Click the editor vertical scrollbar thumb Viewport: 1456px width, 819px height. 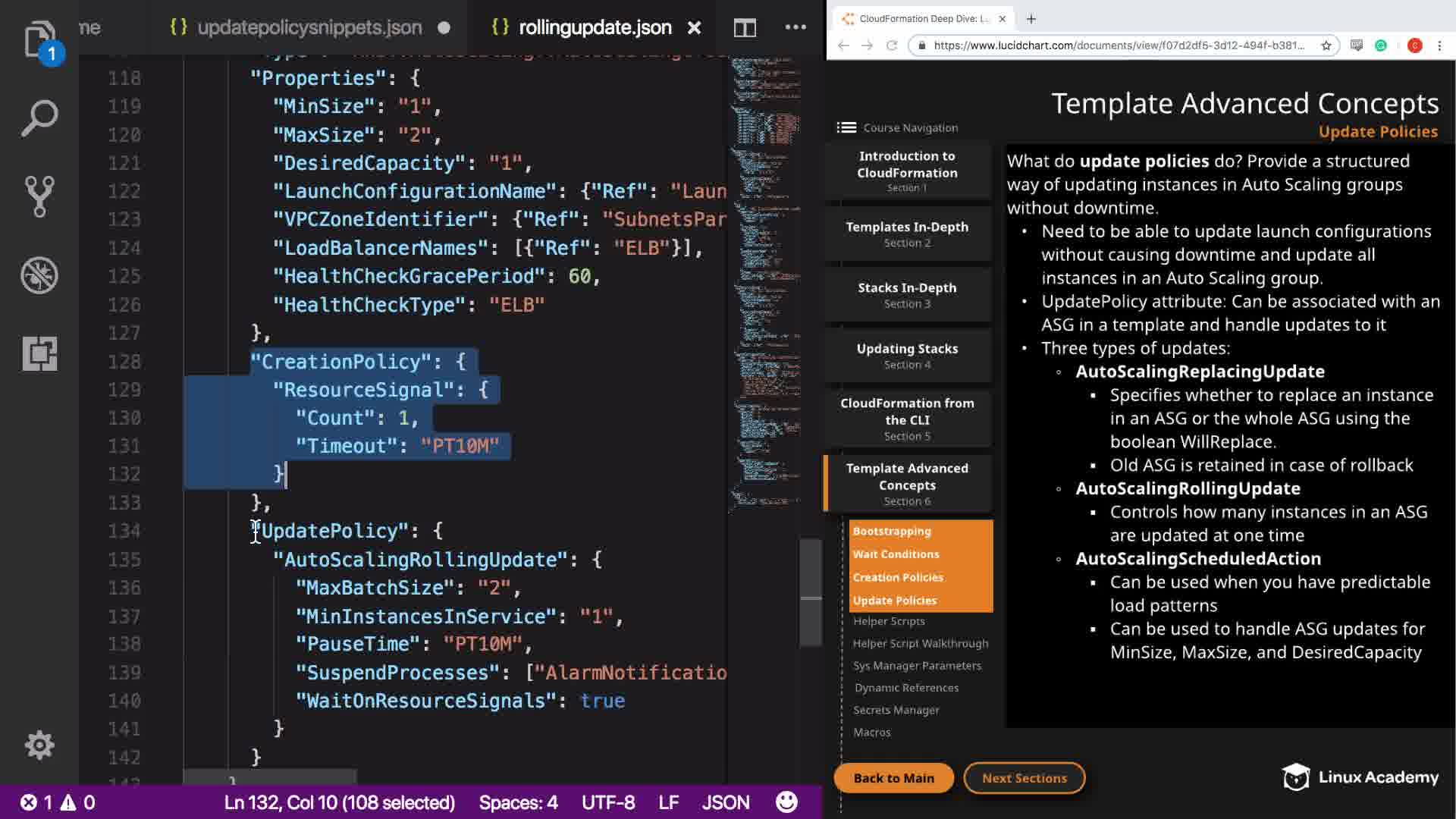coord(811,591)
